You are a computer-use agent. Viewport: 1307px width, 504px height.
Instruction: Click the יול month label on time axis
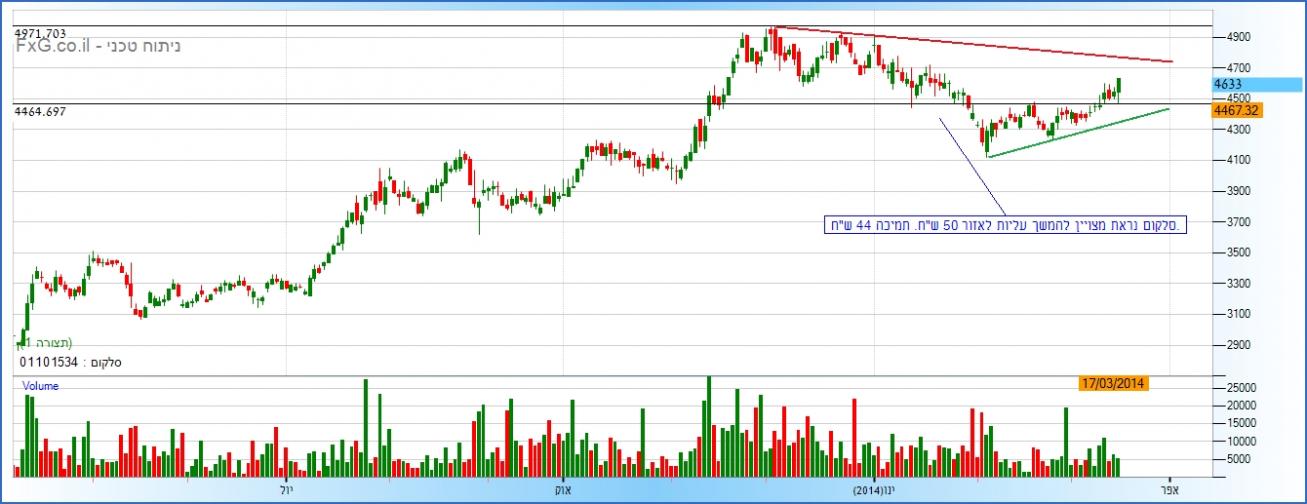coord(281,492)
